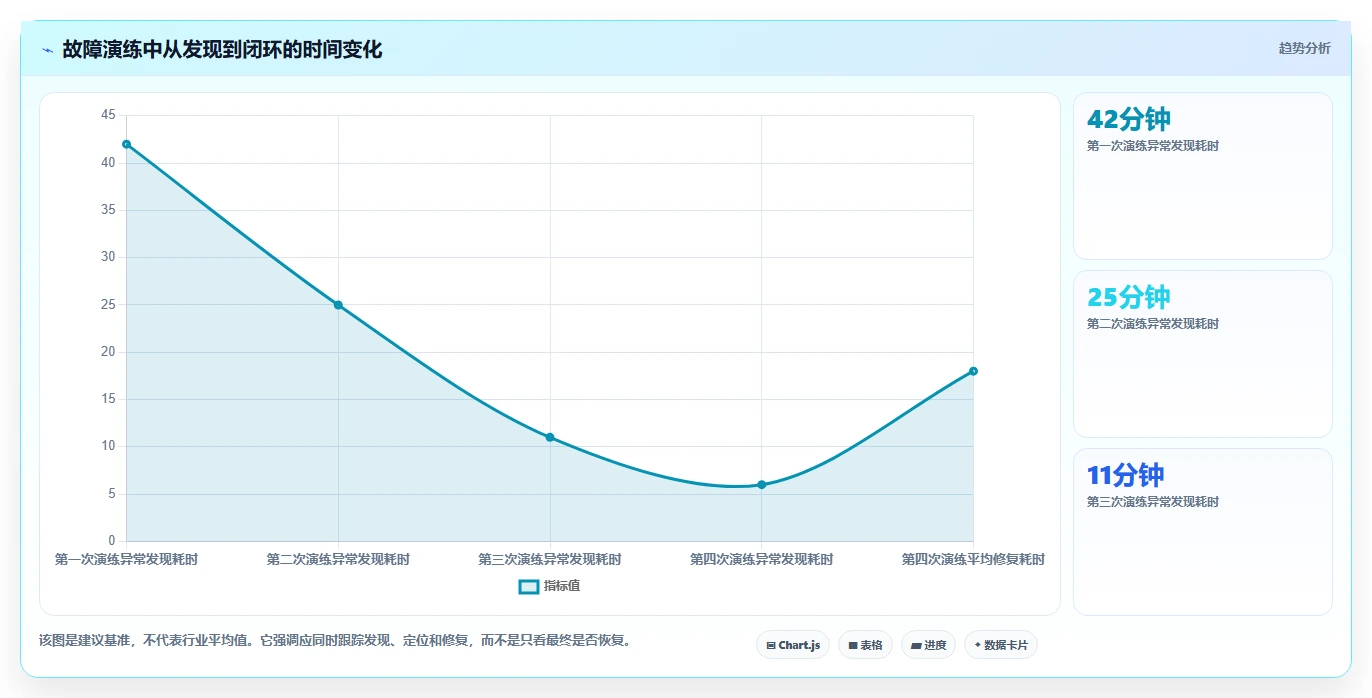Screen dimensions: 1372x698
Task: Click the x-axis label 第一次演练异常发现耗时
Action: point(126,560)
